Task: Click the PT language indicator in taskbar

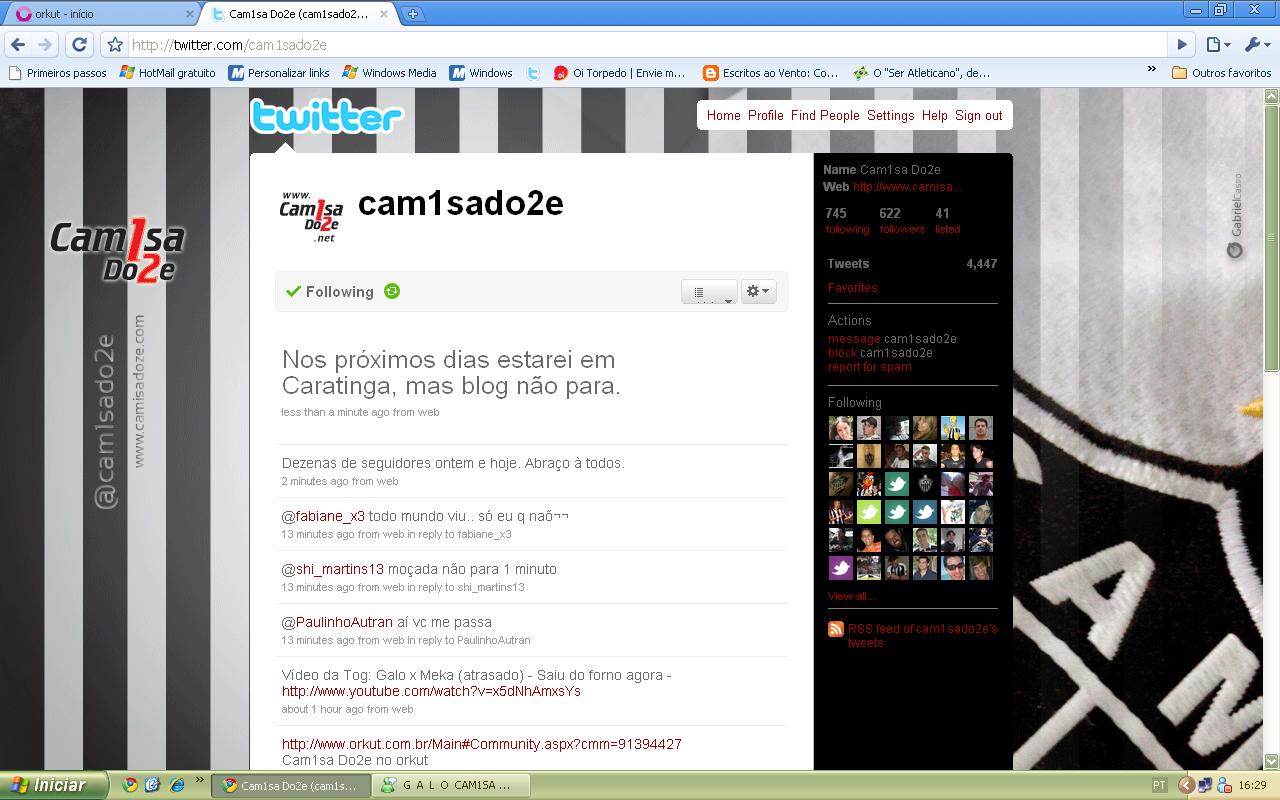Action: pos(1159,786)
